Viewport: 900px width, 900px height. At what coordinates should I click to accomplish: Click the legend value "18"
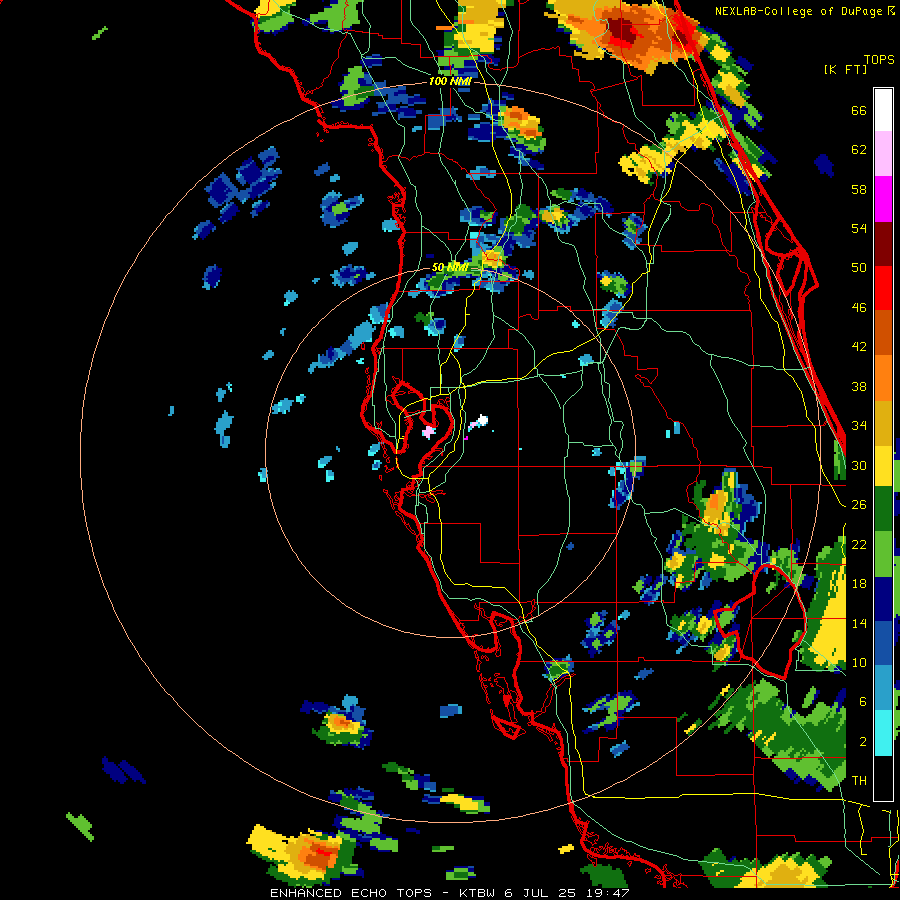(x=859, y=584)
